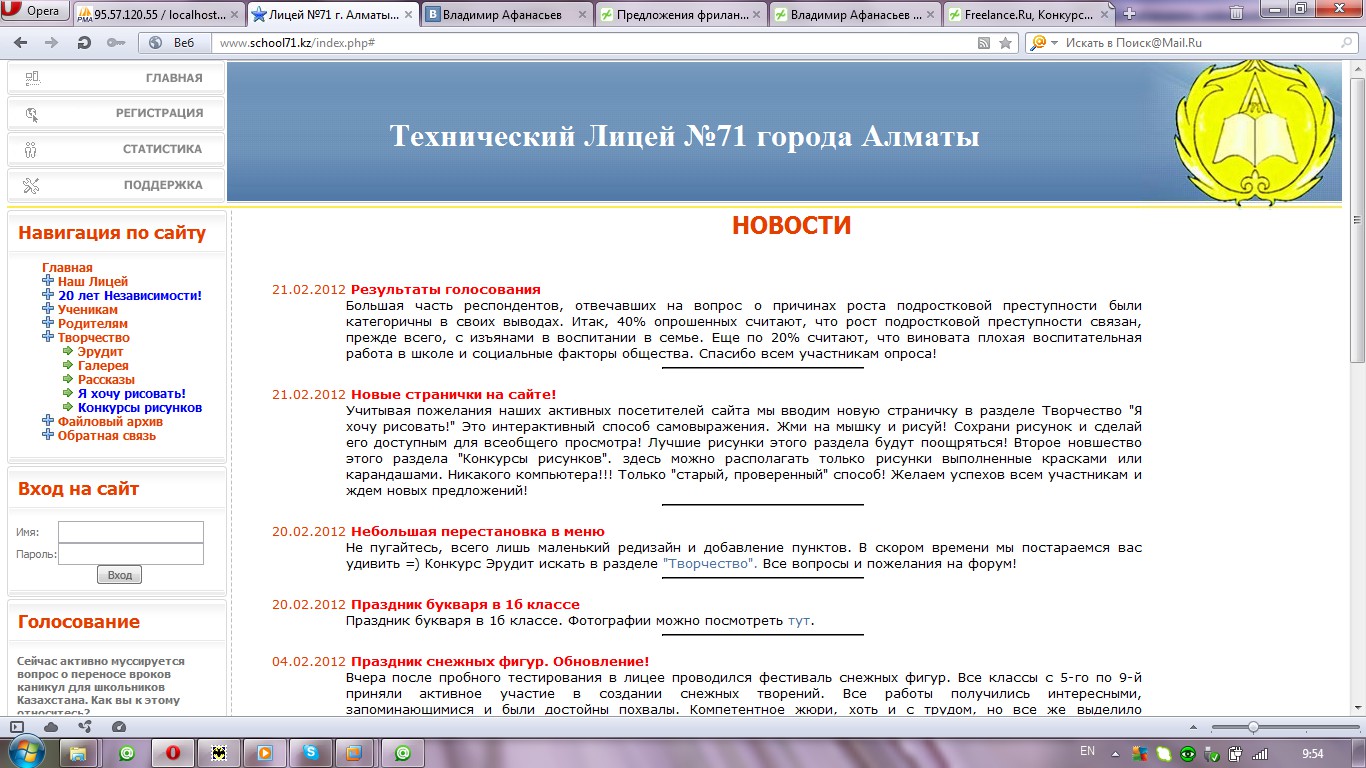Click the Праздник букваря в 1б классе headline
This screenshot has width=1366, height=768.
[x=465, y=605]
